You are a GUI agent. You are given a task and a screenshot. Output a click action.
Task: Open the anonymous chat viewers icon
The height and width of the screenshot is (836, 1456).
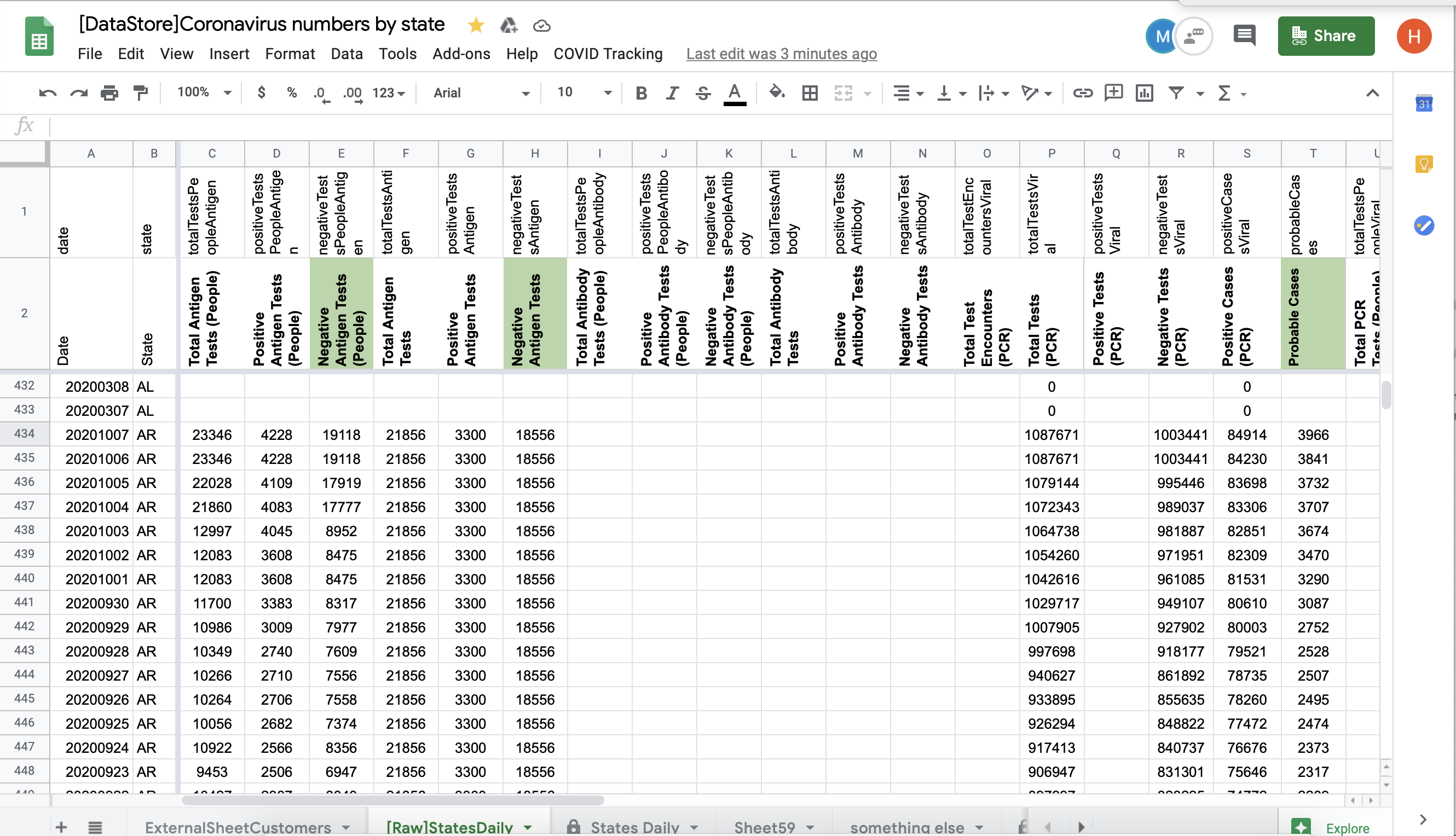tap(1193, 36)
